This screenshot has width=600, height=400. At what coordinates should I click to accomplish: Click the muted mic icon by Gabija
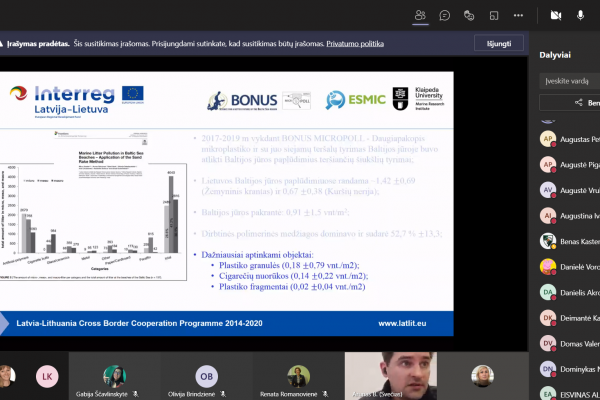(135, 394)
